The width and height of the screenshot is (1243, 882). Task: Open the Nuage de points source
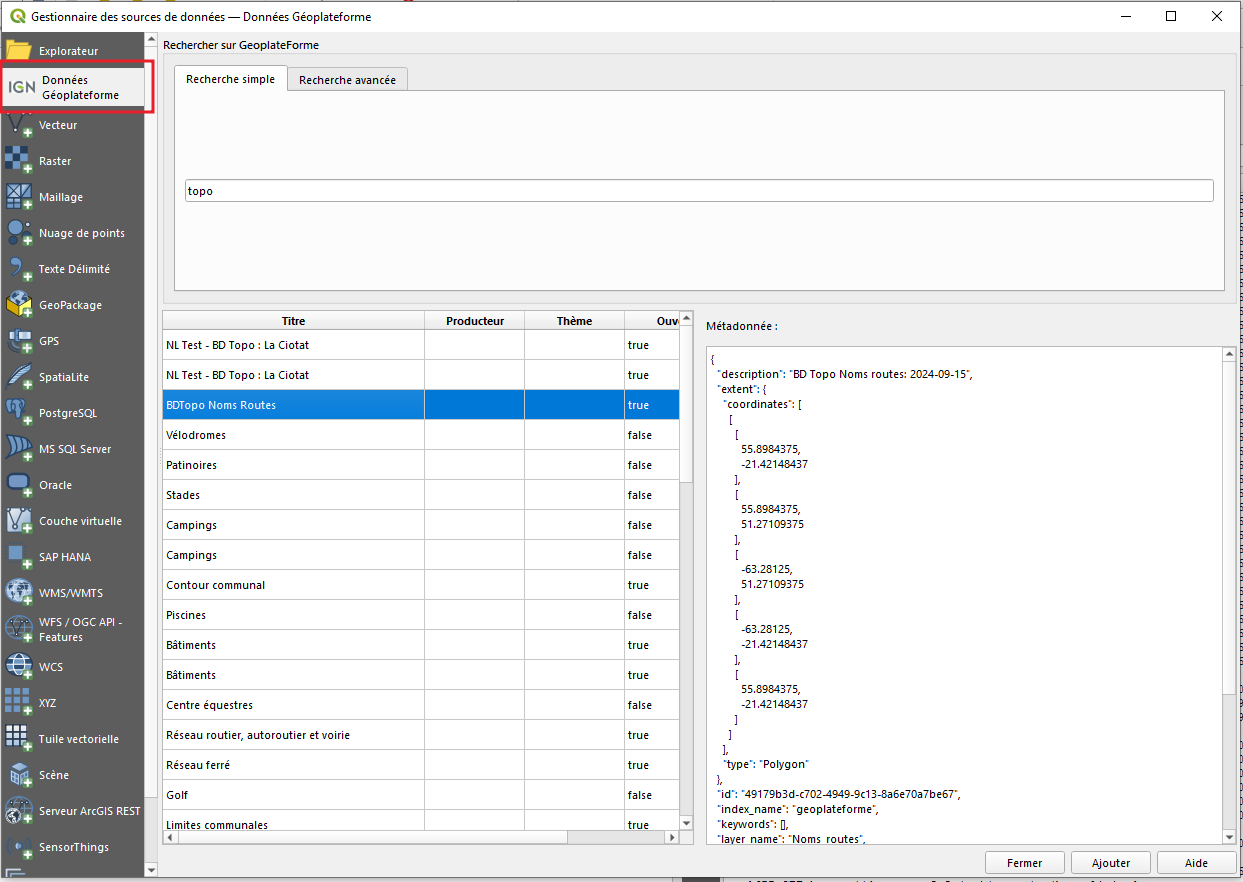point(72,233)
